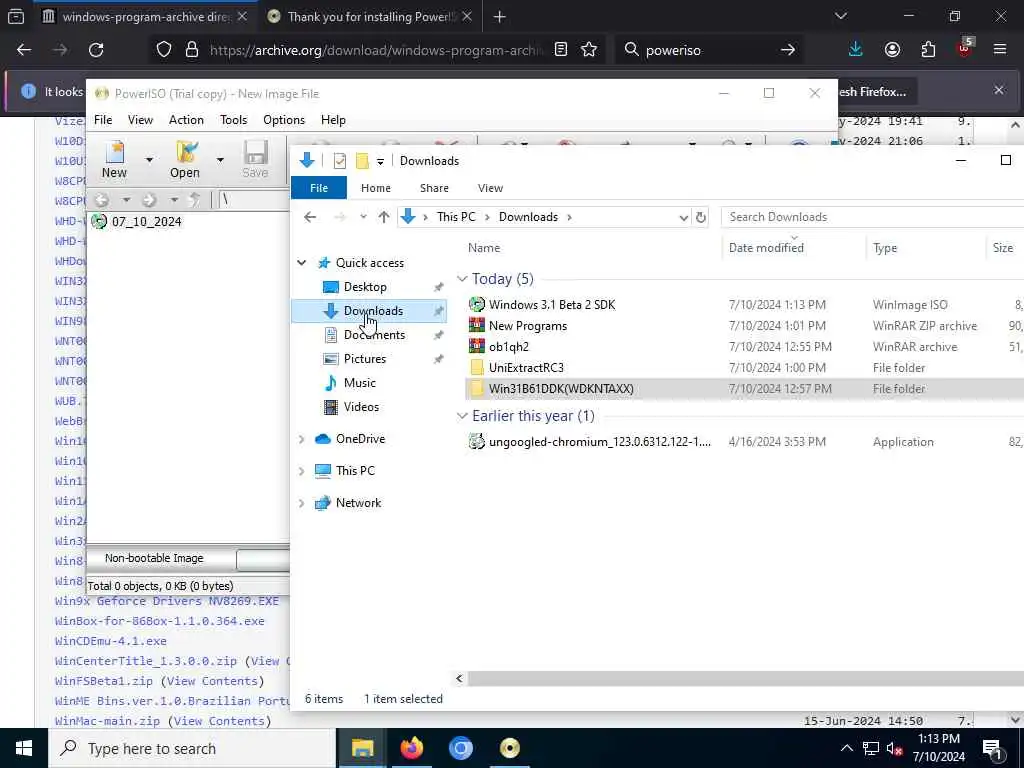This screenshot has width=1024, height=768.
Task: Open Explorer recent locations dropdown
Action: pos(363,217)
